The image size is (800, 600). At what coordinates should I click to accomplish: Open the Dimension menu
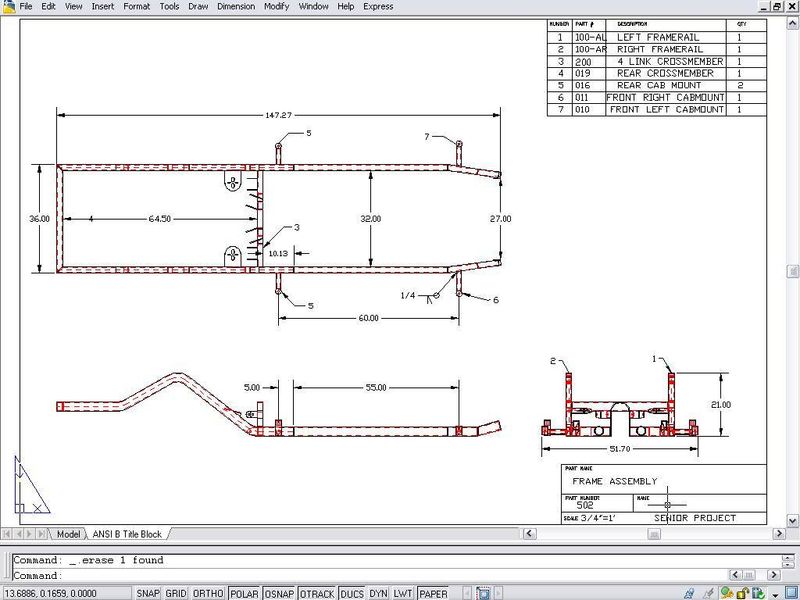[236, 6]
